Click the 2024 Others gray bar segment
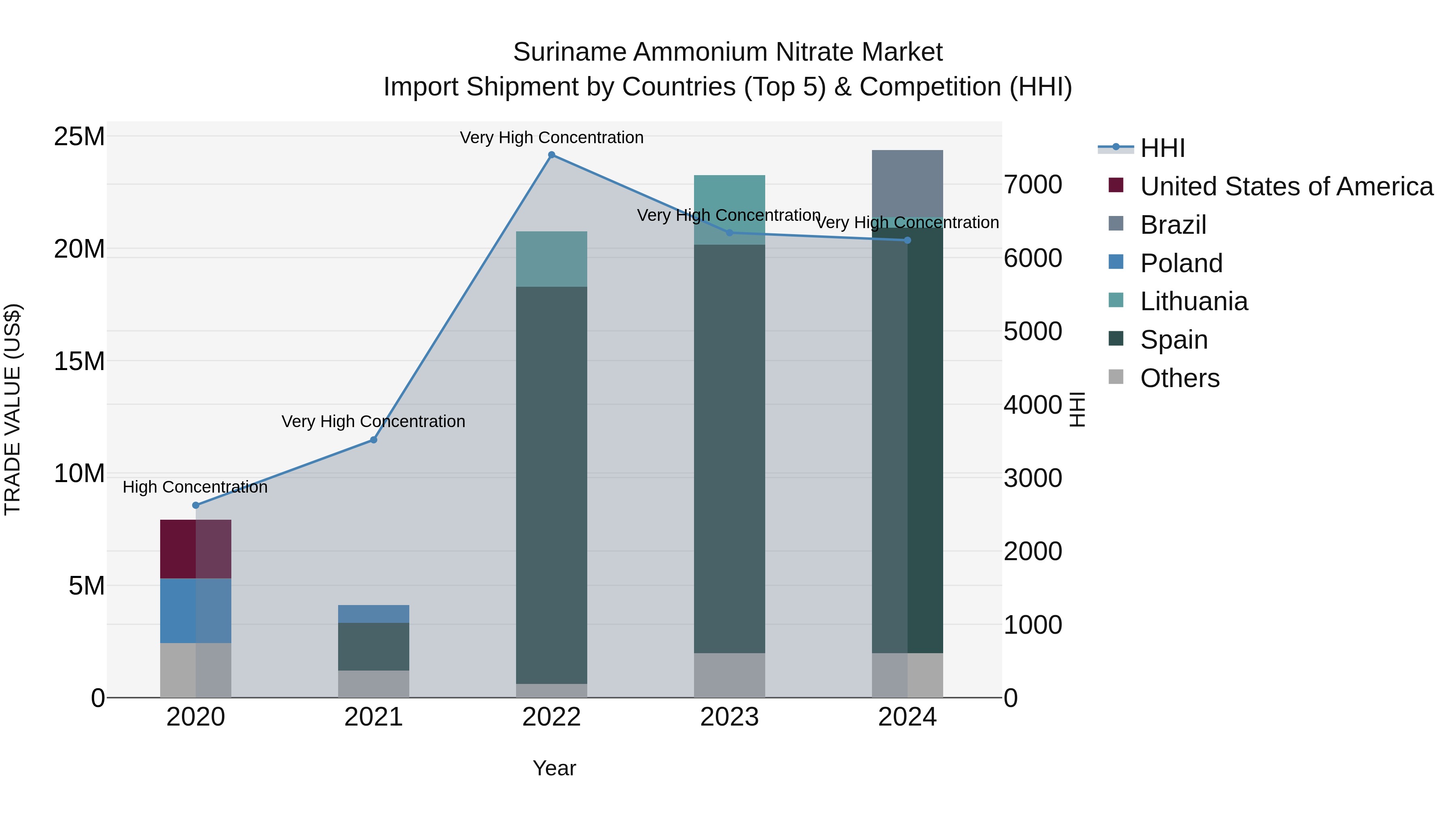This screenshot has height=819, width=1456. tap(908, 675)
